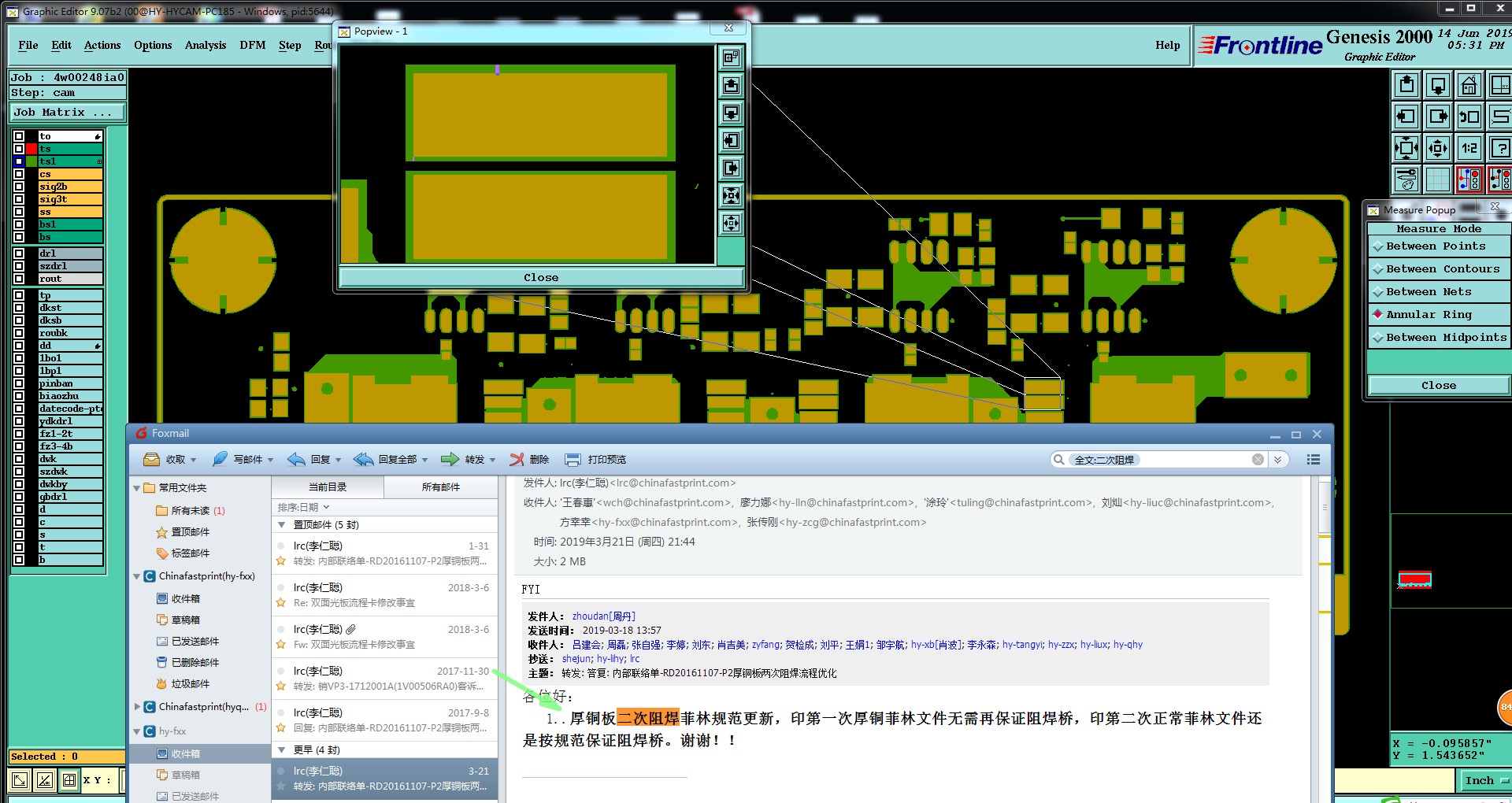Switch to 所有邮件 tab in Foxmail
Image resolution: width=1512 pixels, height=803 pixels.
(x=441, y=487)
